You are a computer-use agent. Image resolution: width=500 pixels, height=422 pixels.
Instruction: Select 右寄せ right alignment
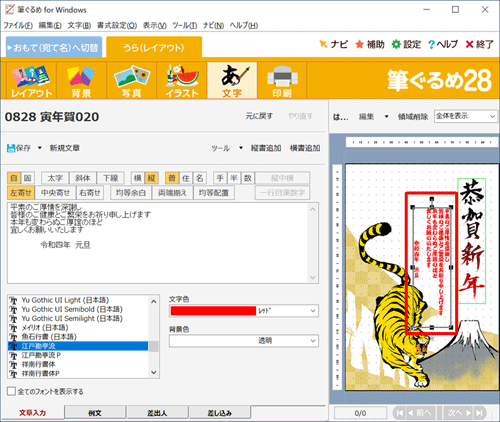tap(90, 193)
